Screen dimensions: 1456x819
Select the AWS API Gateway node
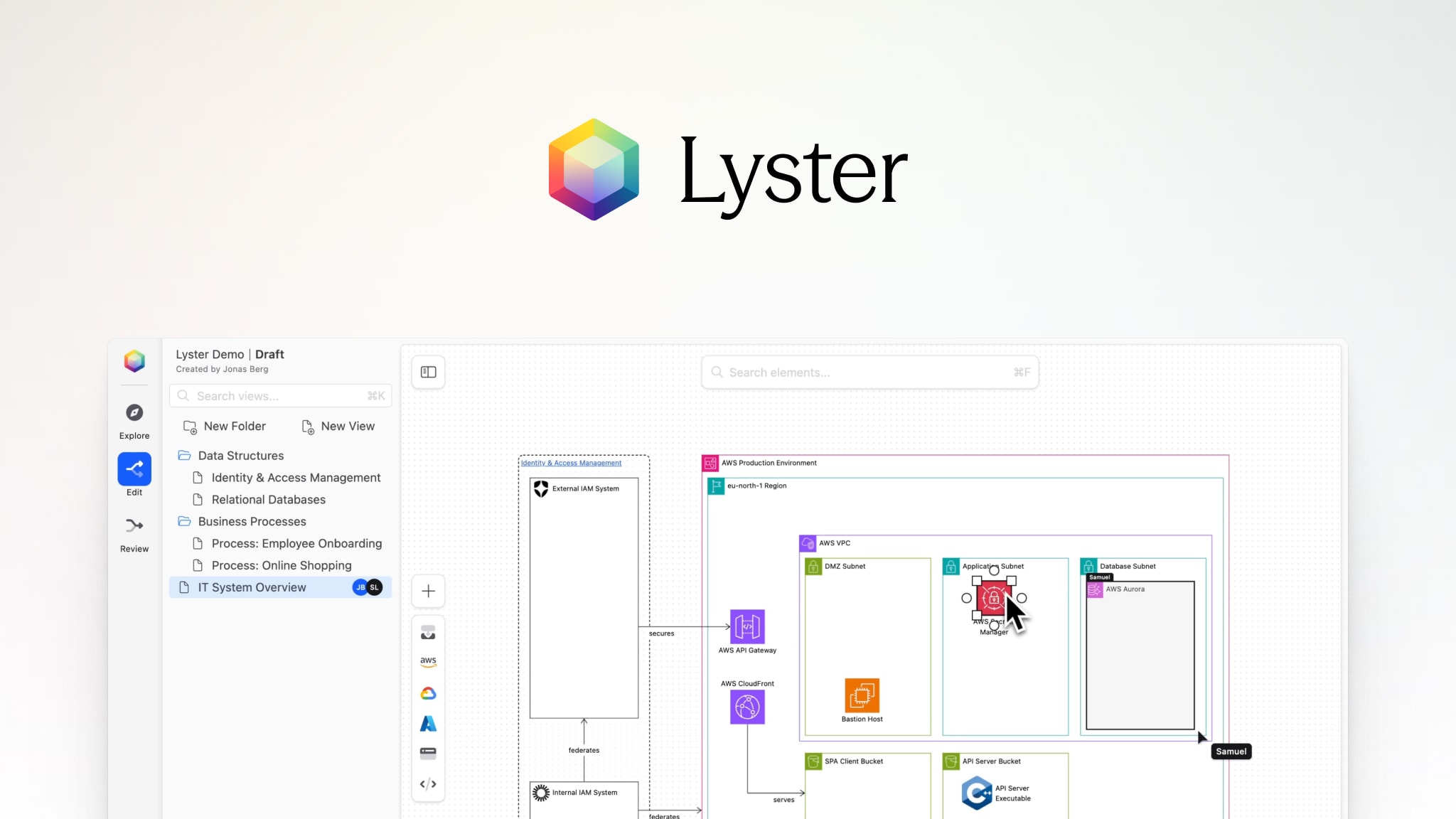(747, 626)
